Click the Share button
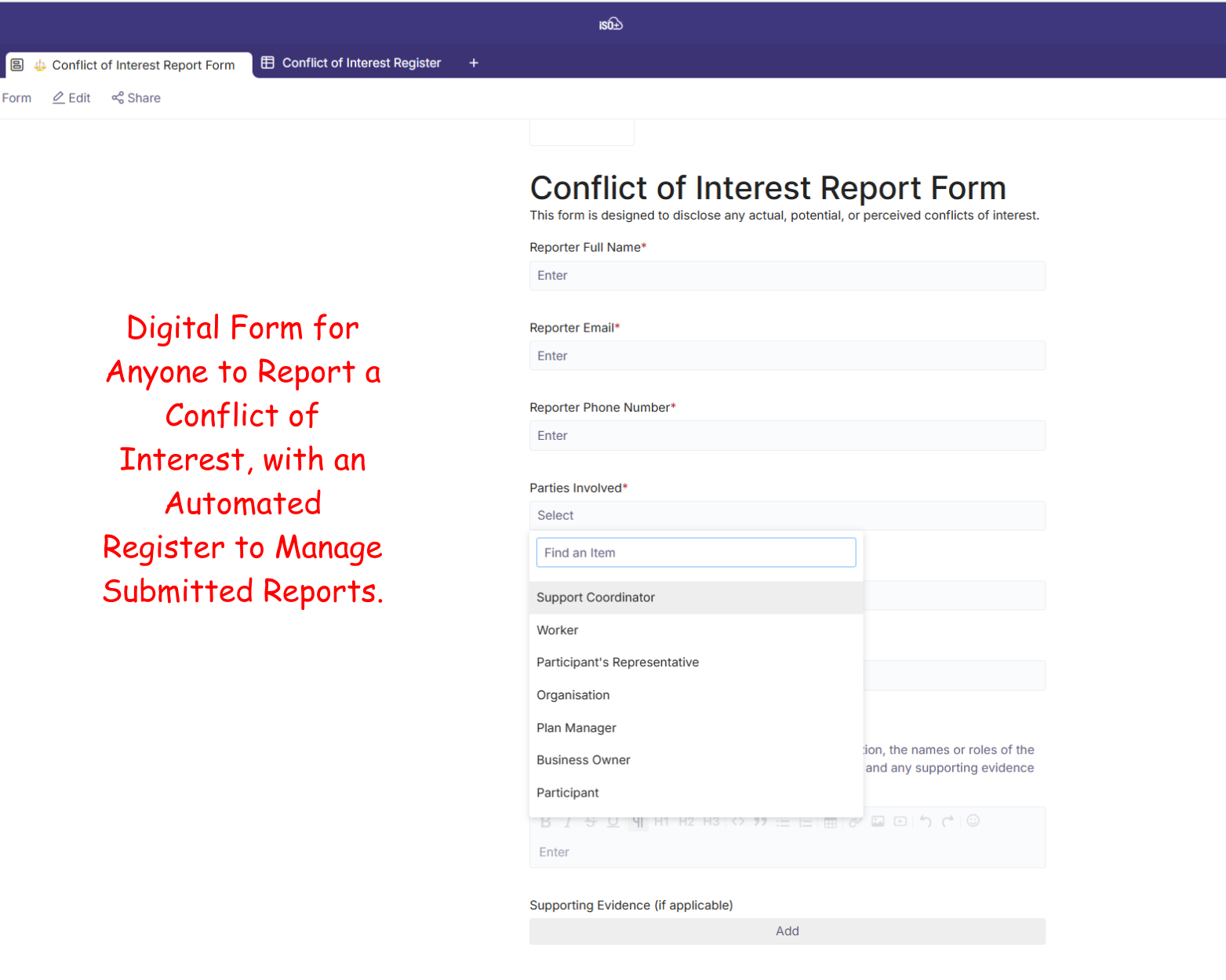The height and width of the screenshot is (980, 1226). (x=136, y=98)
